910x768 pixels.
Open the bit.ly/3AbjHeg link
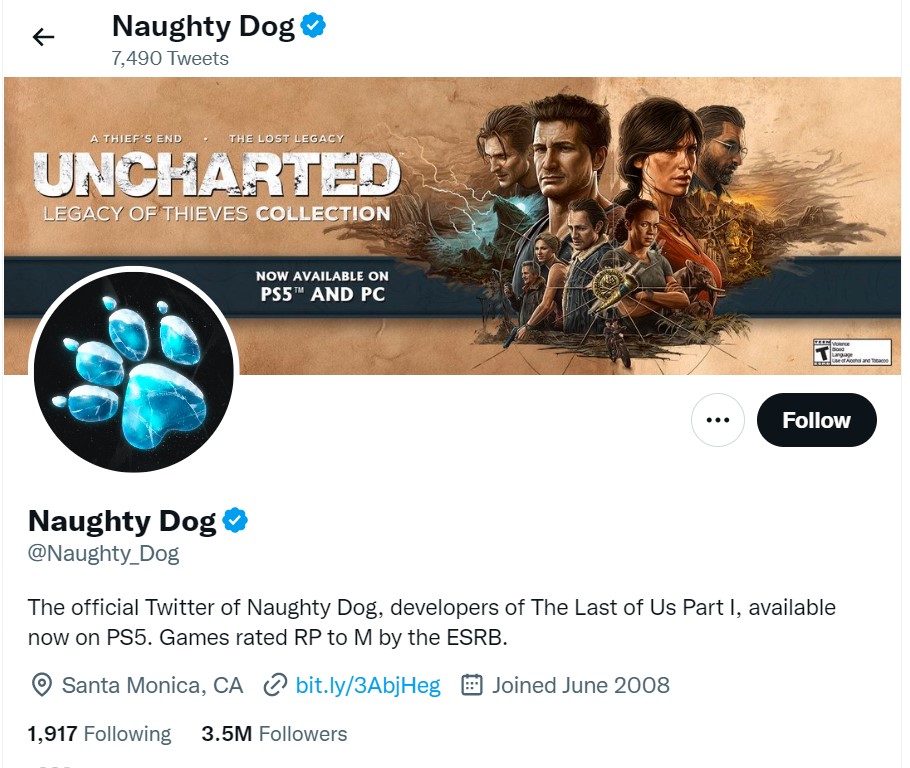(x=368, y=685)
